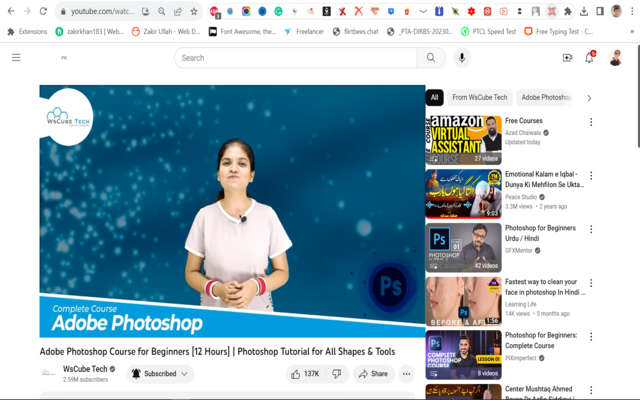
Task: Click the search magnifier button
Action: click(431, 58)
